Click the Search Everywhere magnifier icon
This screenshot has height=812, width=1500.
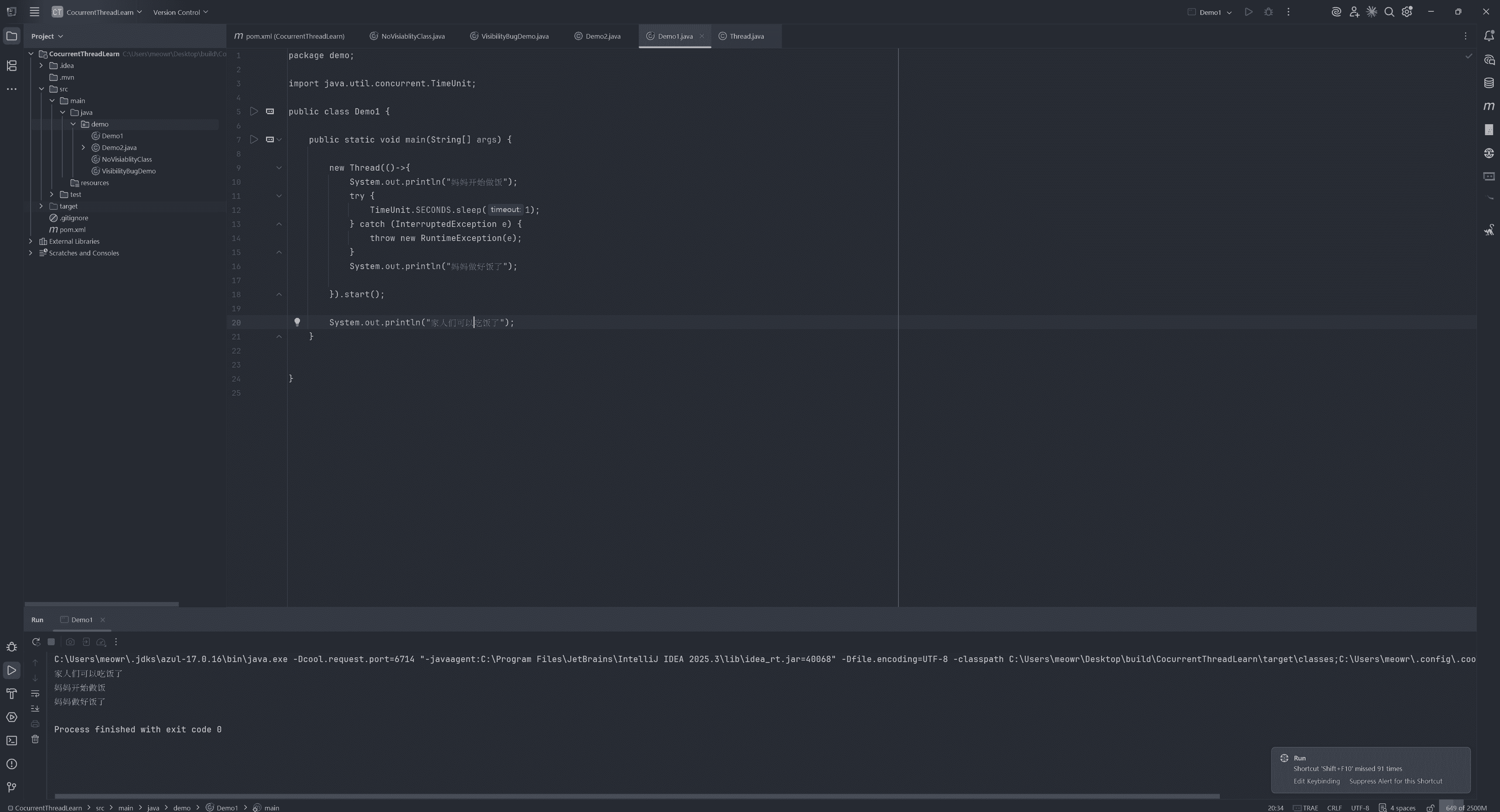coord(1389,12)
